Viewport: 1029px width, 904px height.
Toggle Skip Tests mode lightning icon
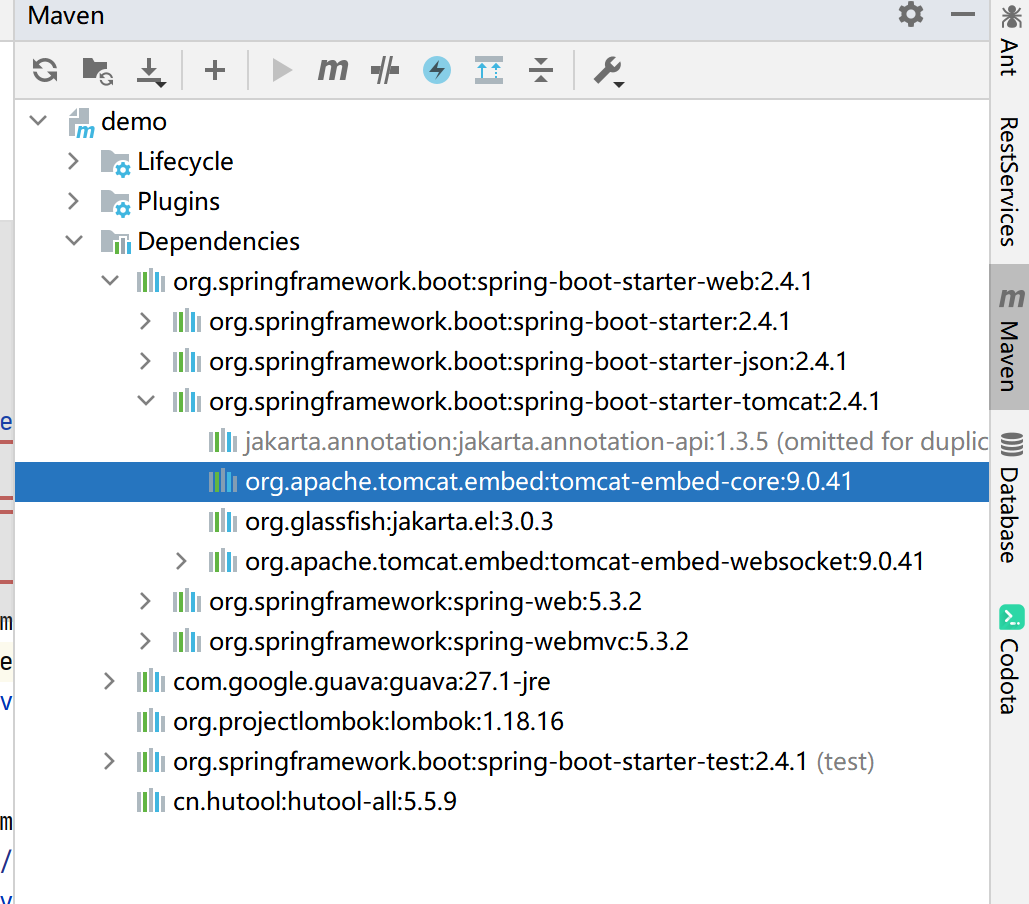click(x=437, y=70)
